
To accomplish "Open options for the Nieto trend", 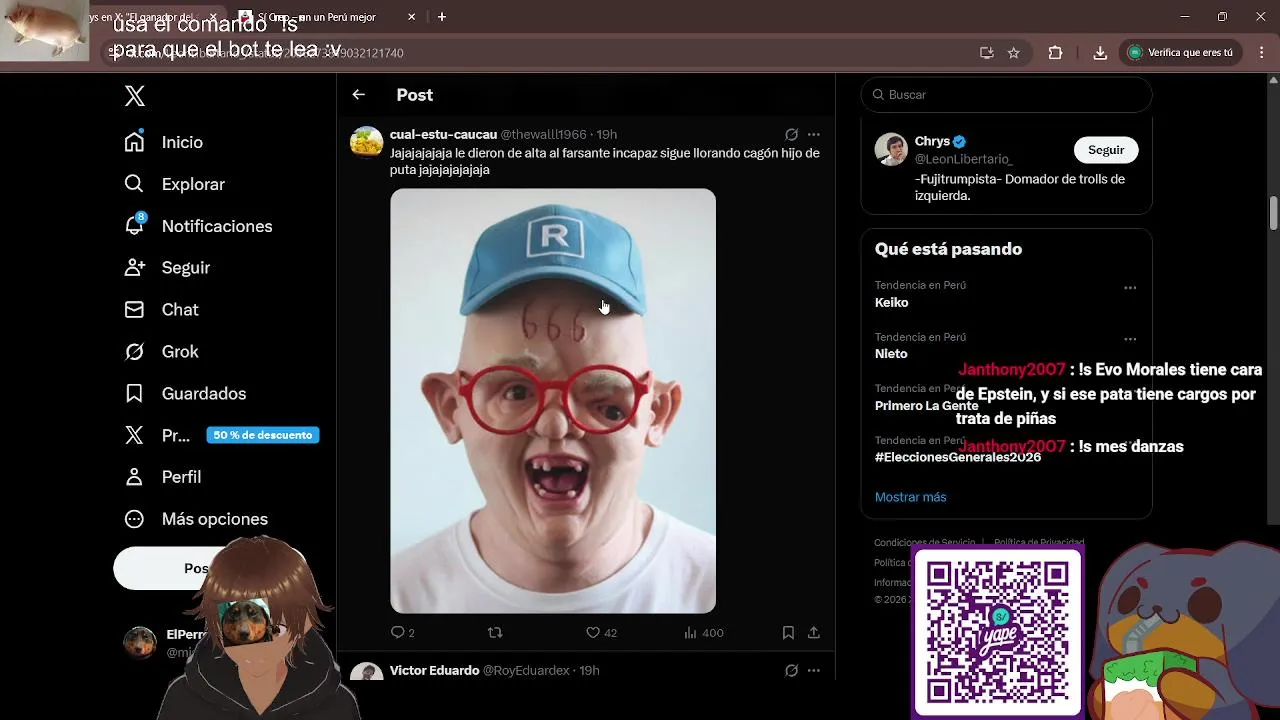I will [x=1130, y=339].
